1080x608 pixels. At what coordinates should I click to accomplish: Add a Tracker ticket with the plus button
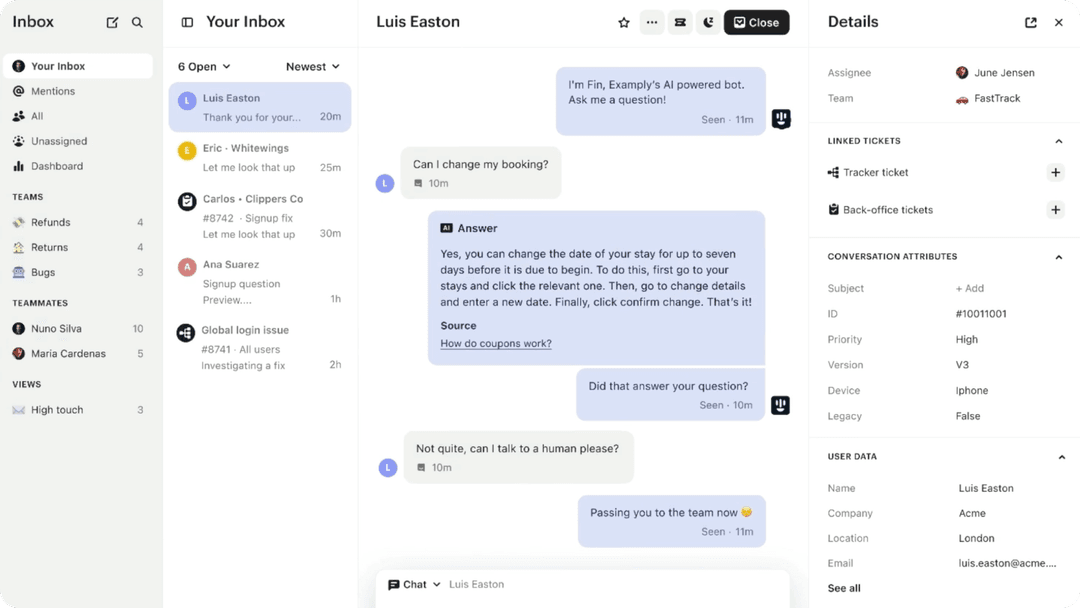tap(1056, 172)
